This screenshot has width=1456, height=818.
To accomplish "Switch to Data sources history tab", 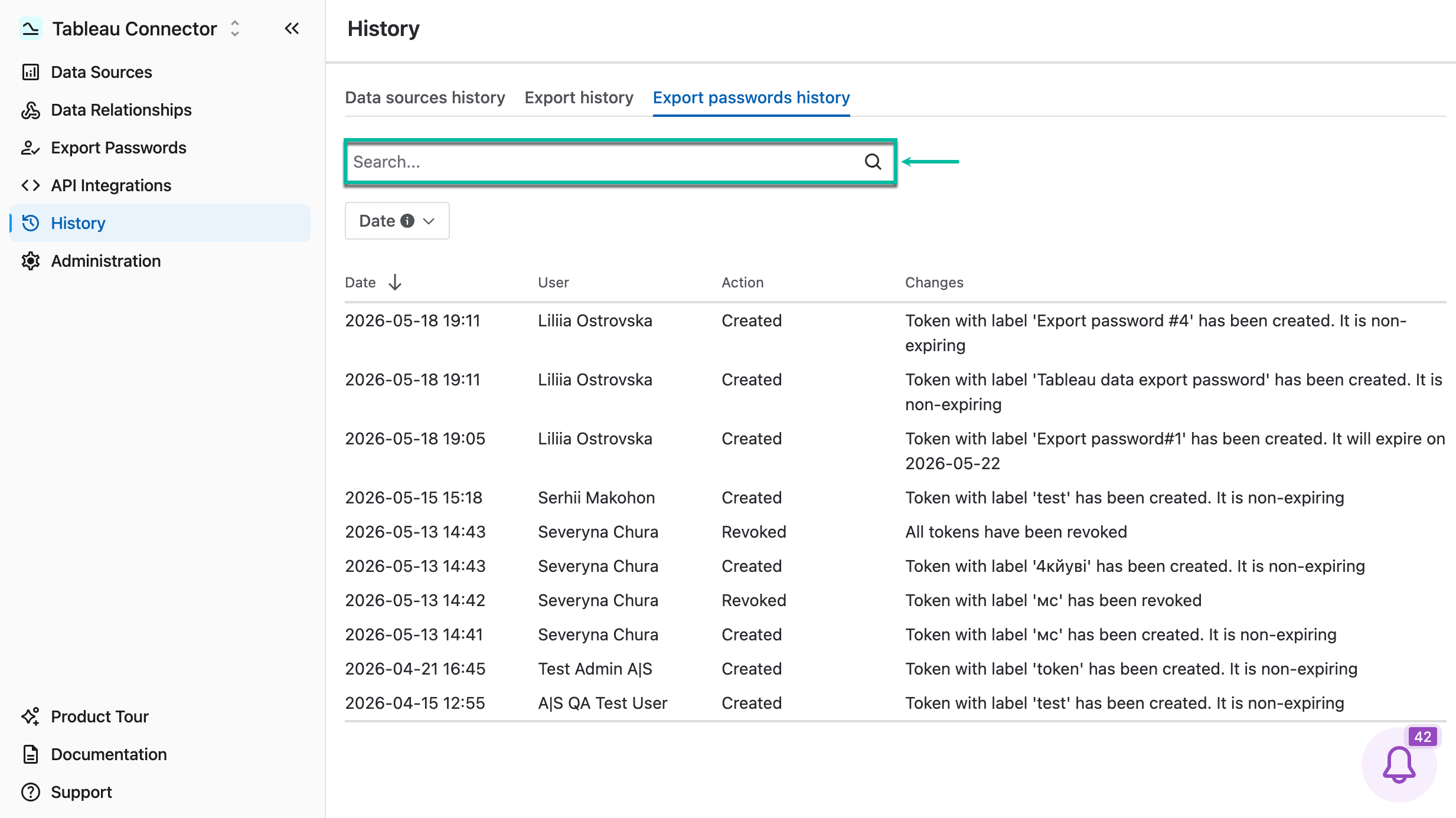I will 425,97.
